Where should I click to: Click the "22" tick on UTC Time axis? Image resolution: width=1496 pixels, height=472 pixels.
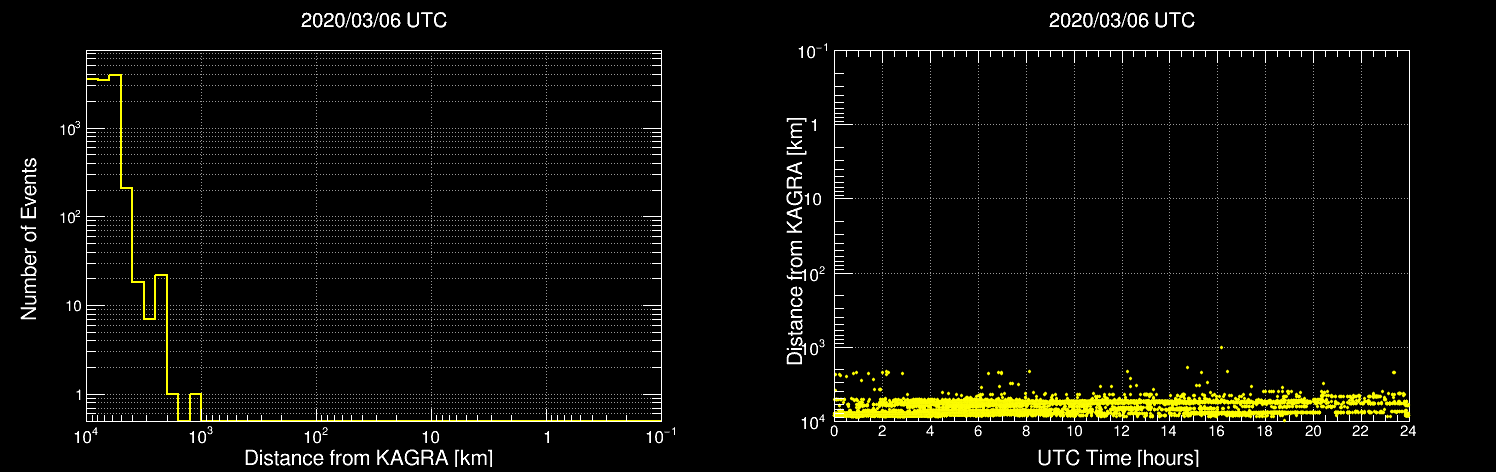click(x=1361, y=433)
